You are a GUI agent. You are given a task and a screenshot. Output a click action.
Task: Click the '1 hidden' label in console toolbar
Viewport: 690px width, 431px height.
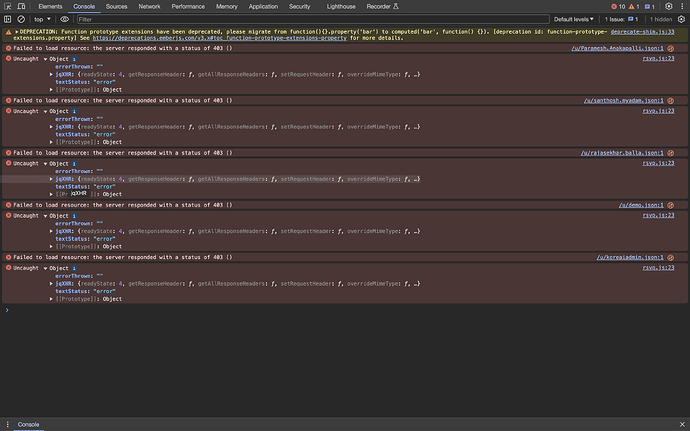click(x=661, y=19)
